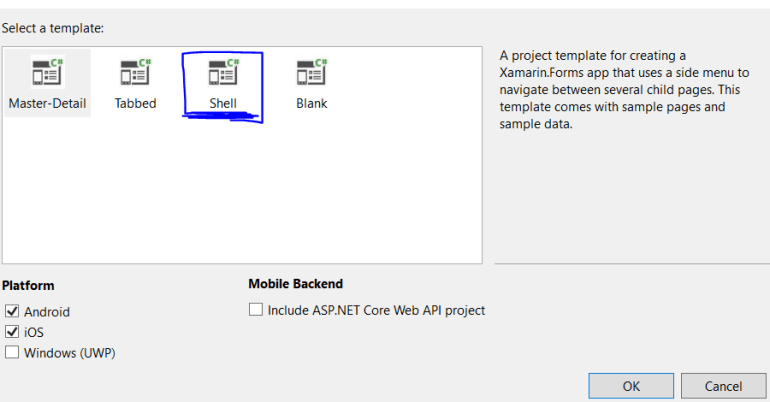Uncheck the iOS platform checkbox
The image size is (770, 402).
(12, 332)
